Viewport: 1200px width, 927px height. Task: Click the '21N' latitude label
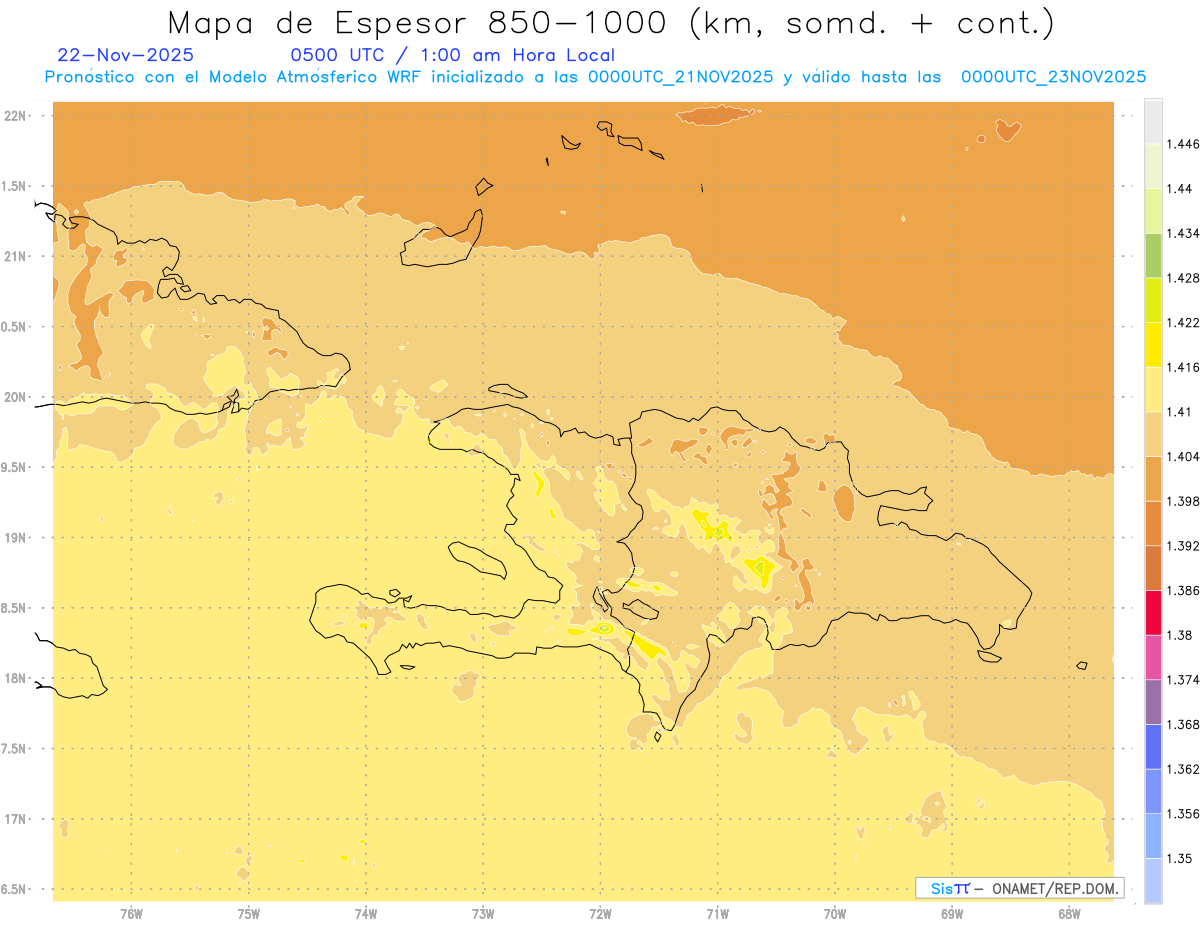click(15, 257)
